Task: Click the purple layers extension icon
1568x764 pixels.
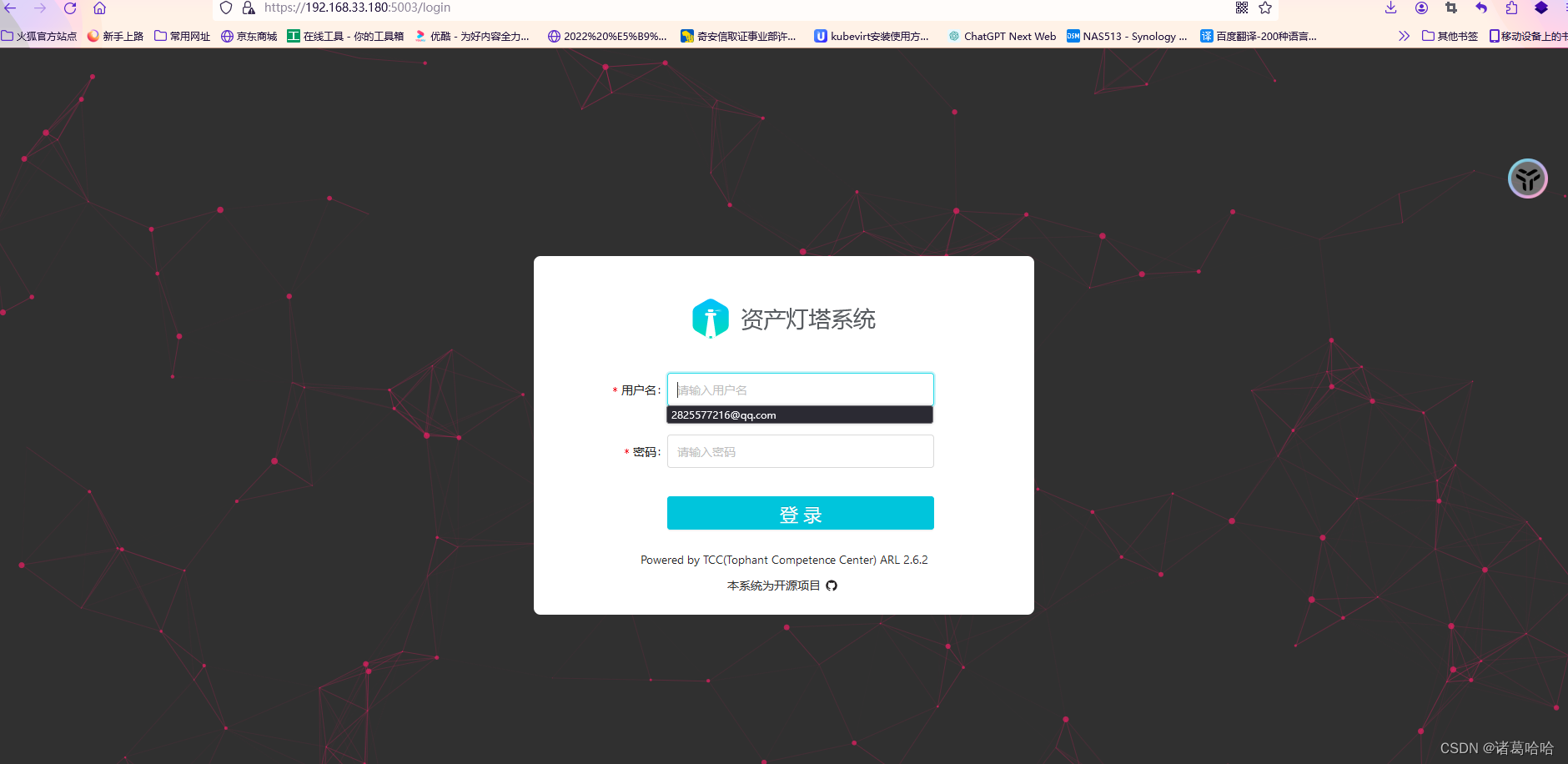Action: pyautogui.click(x=1541, y=8)
